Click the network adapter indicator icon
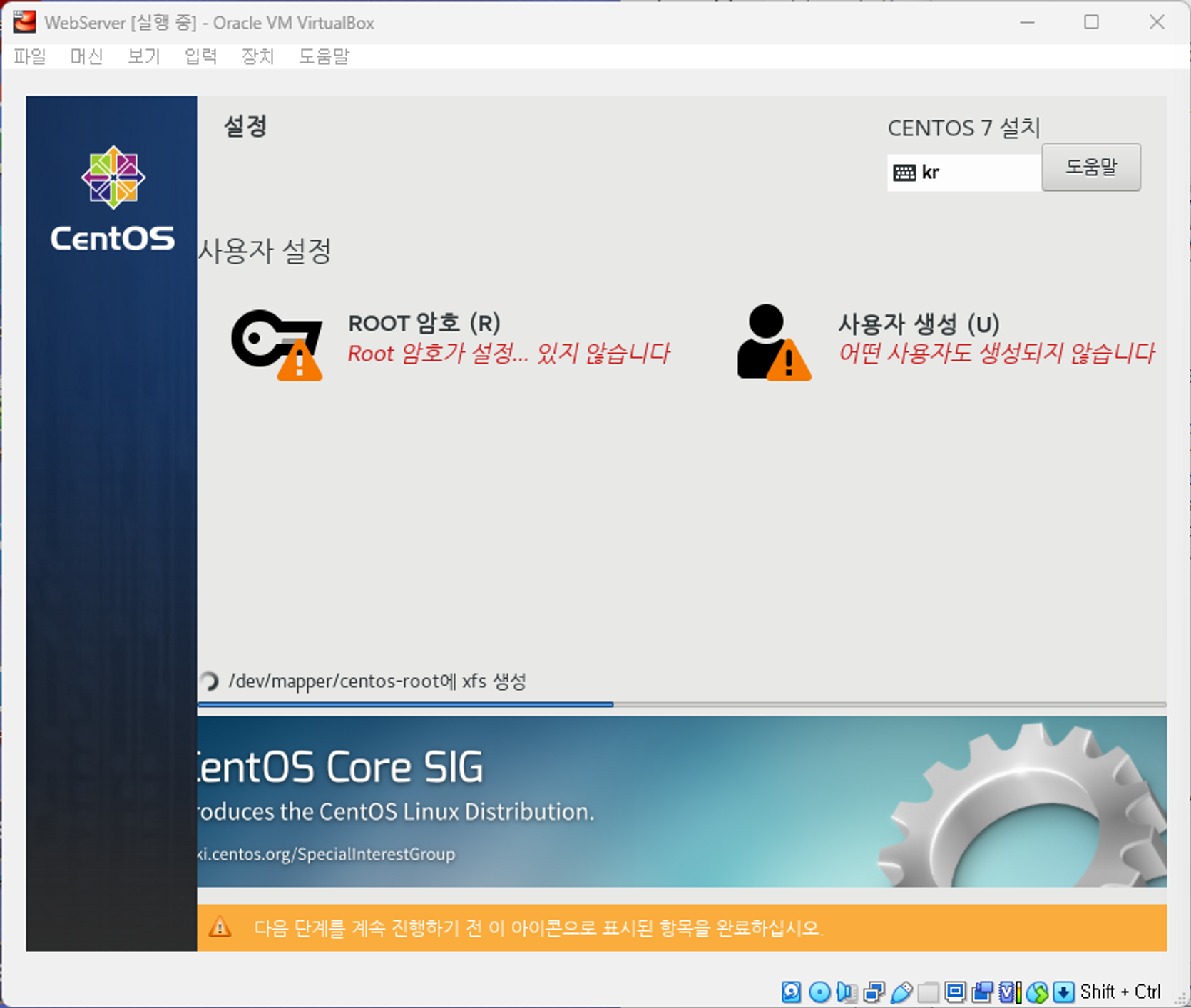 click(x=874, y=992)
